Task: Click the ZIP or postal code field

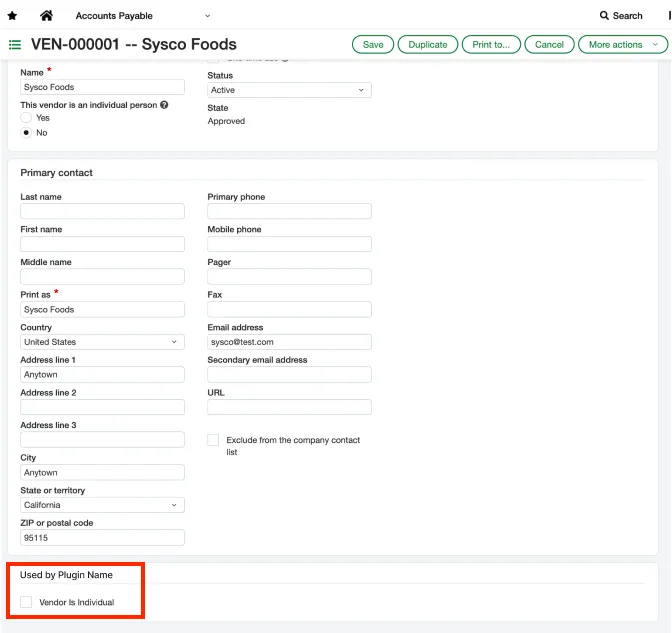Action: coord(102,537)
